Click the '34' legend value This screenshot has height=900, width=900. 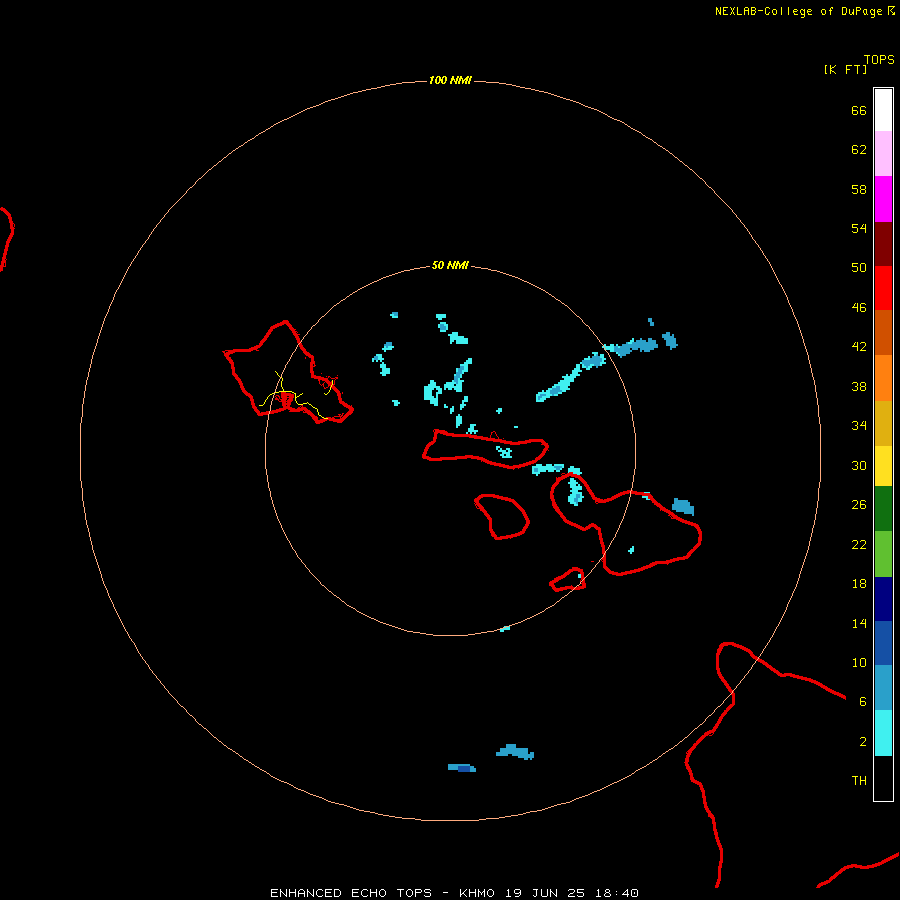coord(859,425)
